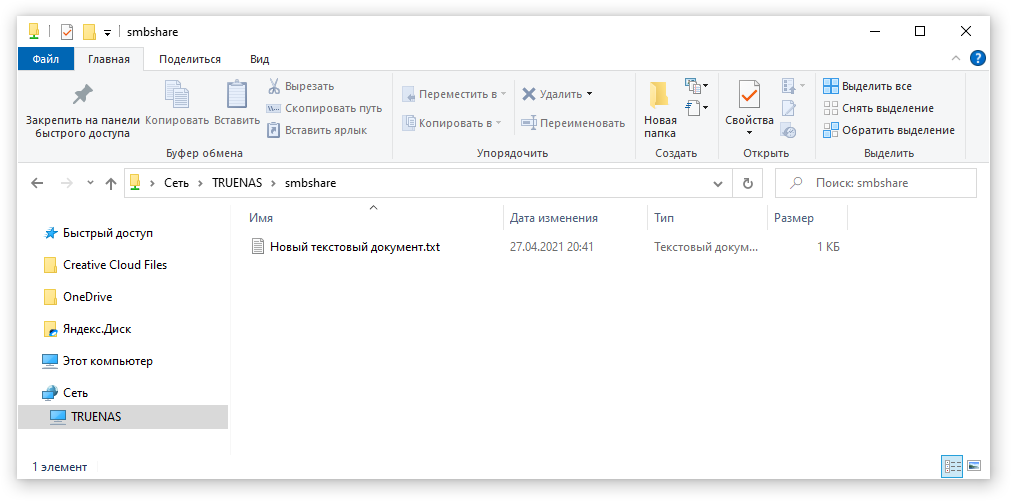Click 1 КБ size cell
The image size is (1011, 501).
[829, 247]
